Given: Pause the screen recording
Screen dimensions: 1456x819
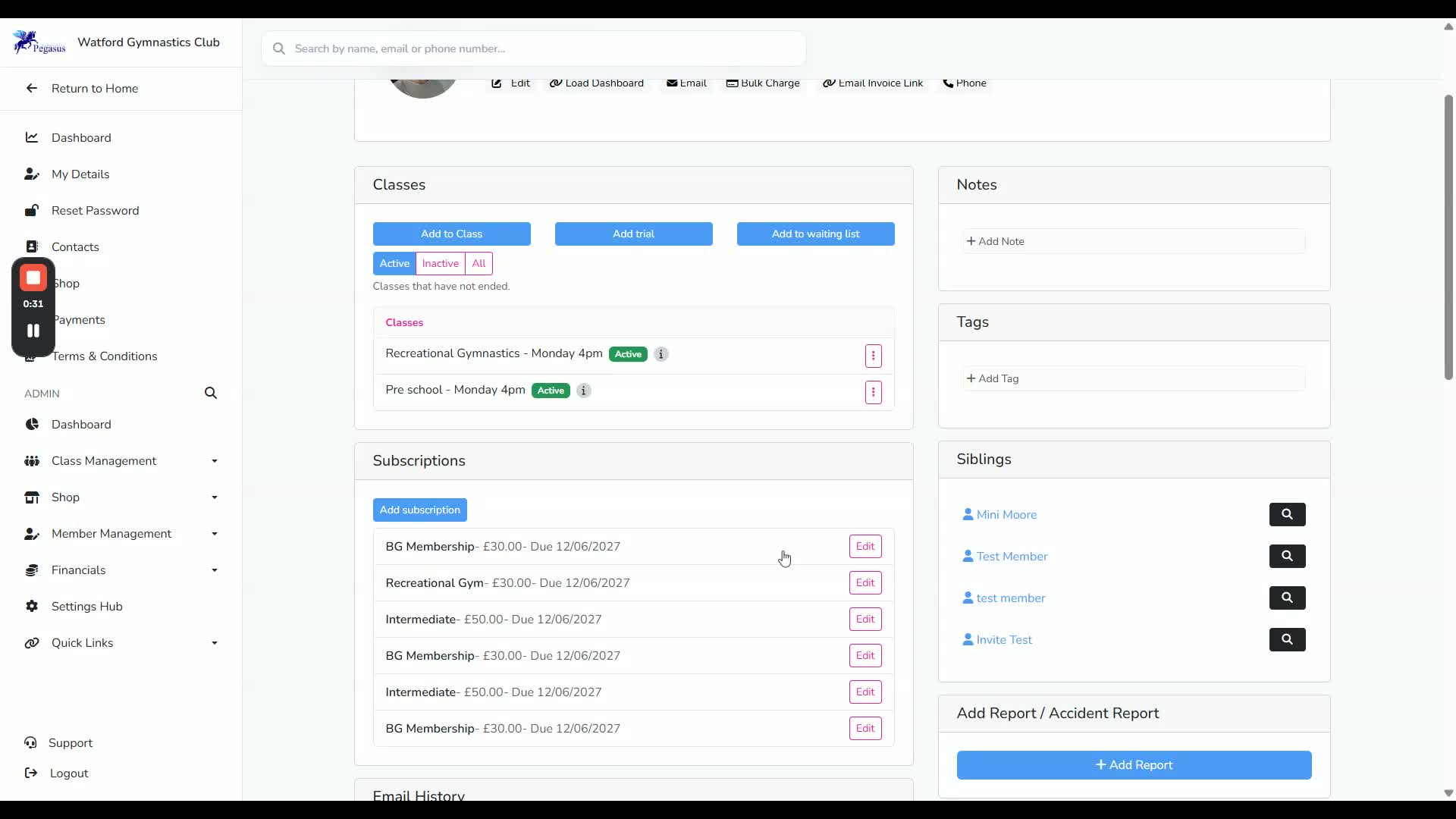Looking at the screenshot, I should pos(33,331).
